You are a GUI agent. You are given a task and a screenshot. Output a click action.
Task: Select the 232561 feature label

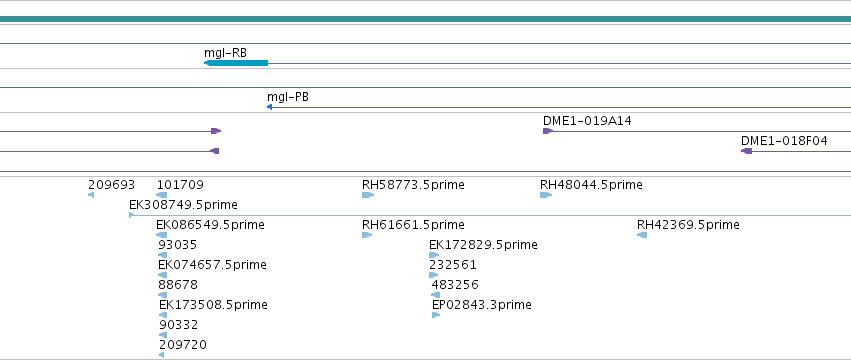point(453,265)
